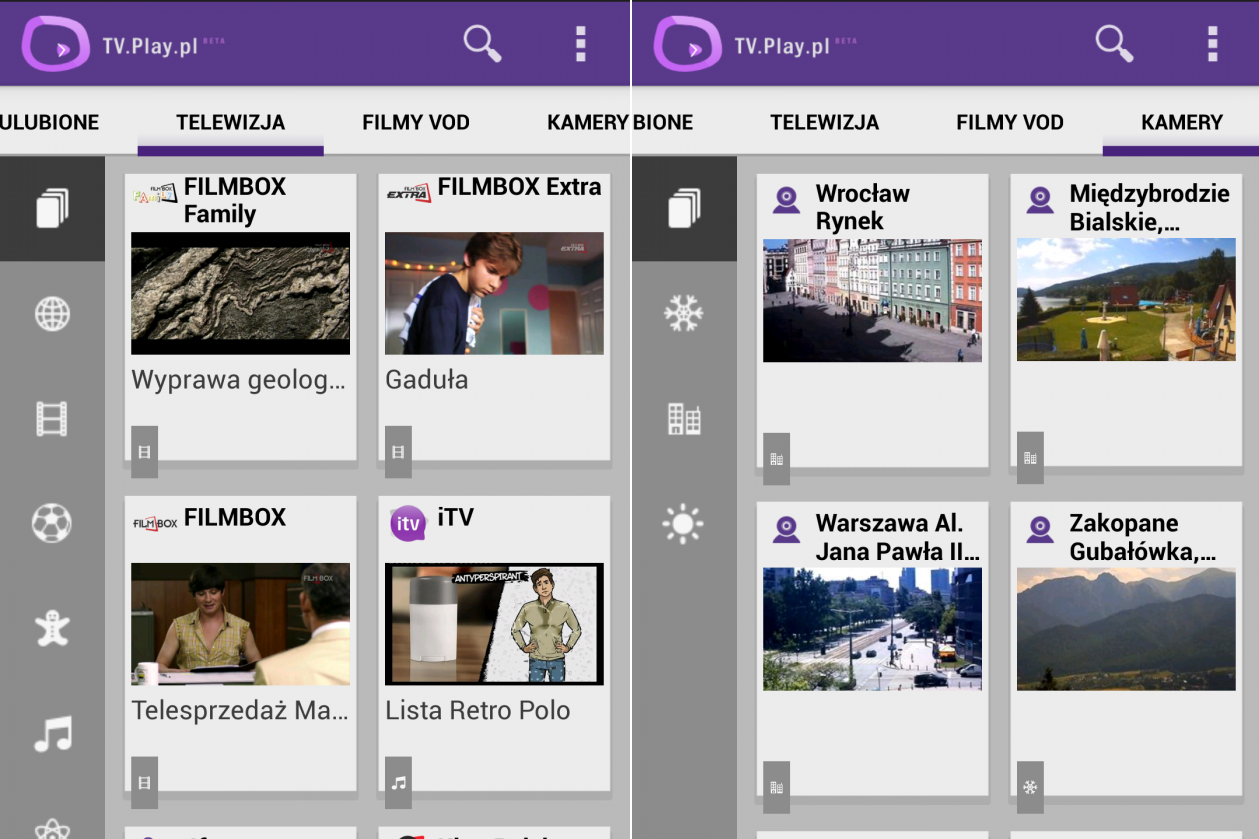Image resolution: width=1259 pixels, height=839 pixels.
Task: Tap the 'Wyprawa geolog...' program title
Action: [x=239, y=380]
